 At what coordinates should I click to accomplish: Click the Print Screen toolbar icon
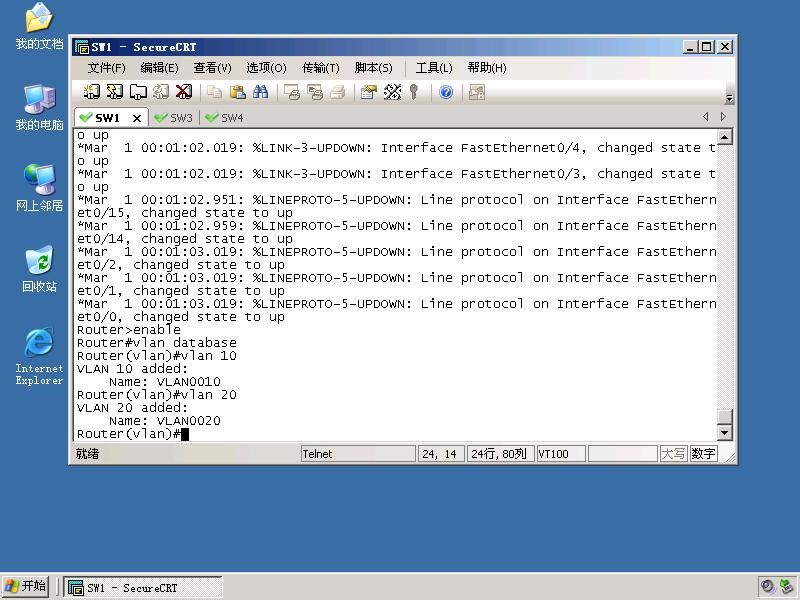(292, 92)
